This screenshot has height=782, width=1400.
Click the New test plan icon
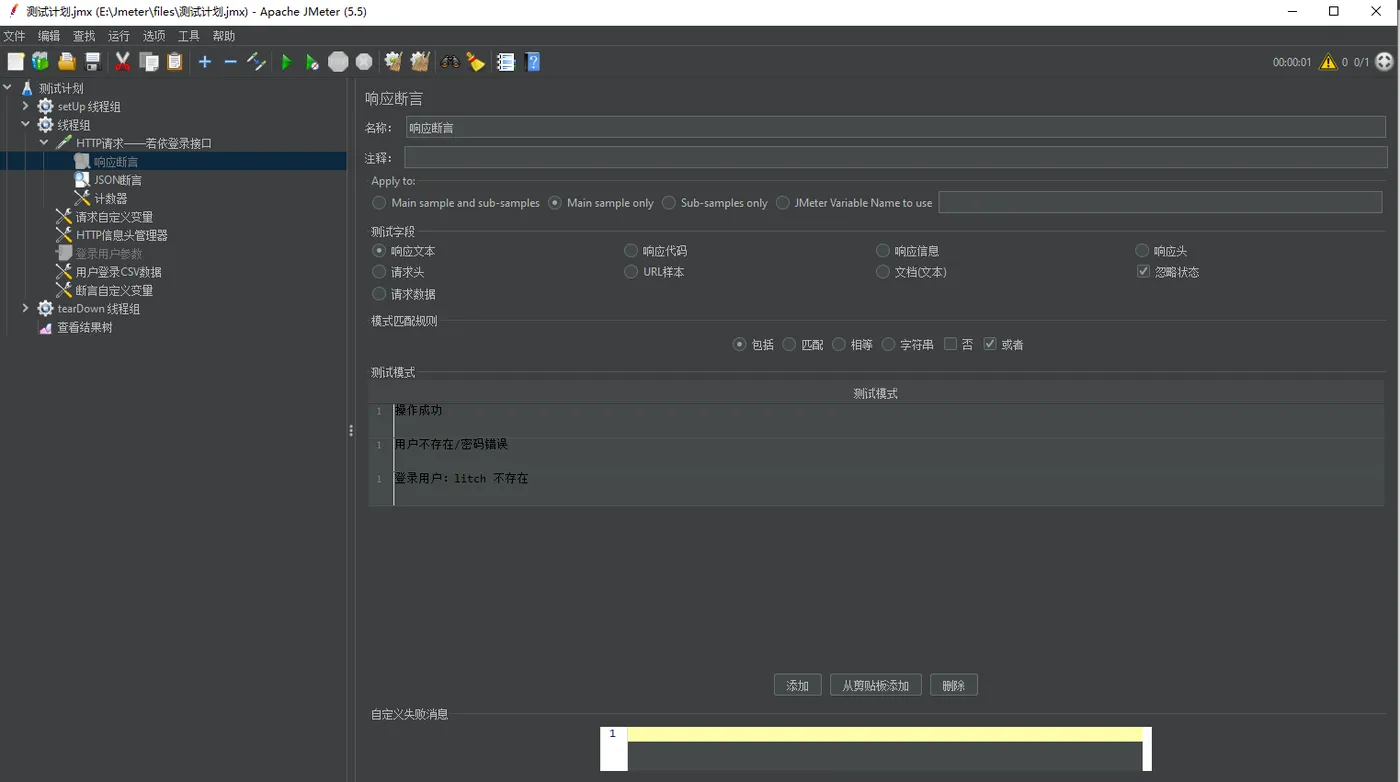click(15, 62)
